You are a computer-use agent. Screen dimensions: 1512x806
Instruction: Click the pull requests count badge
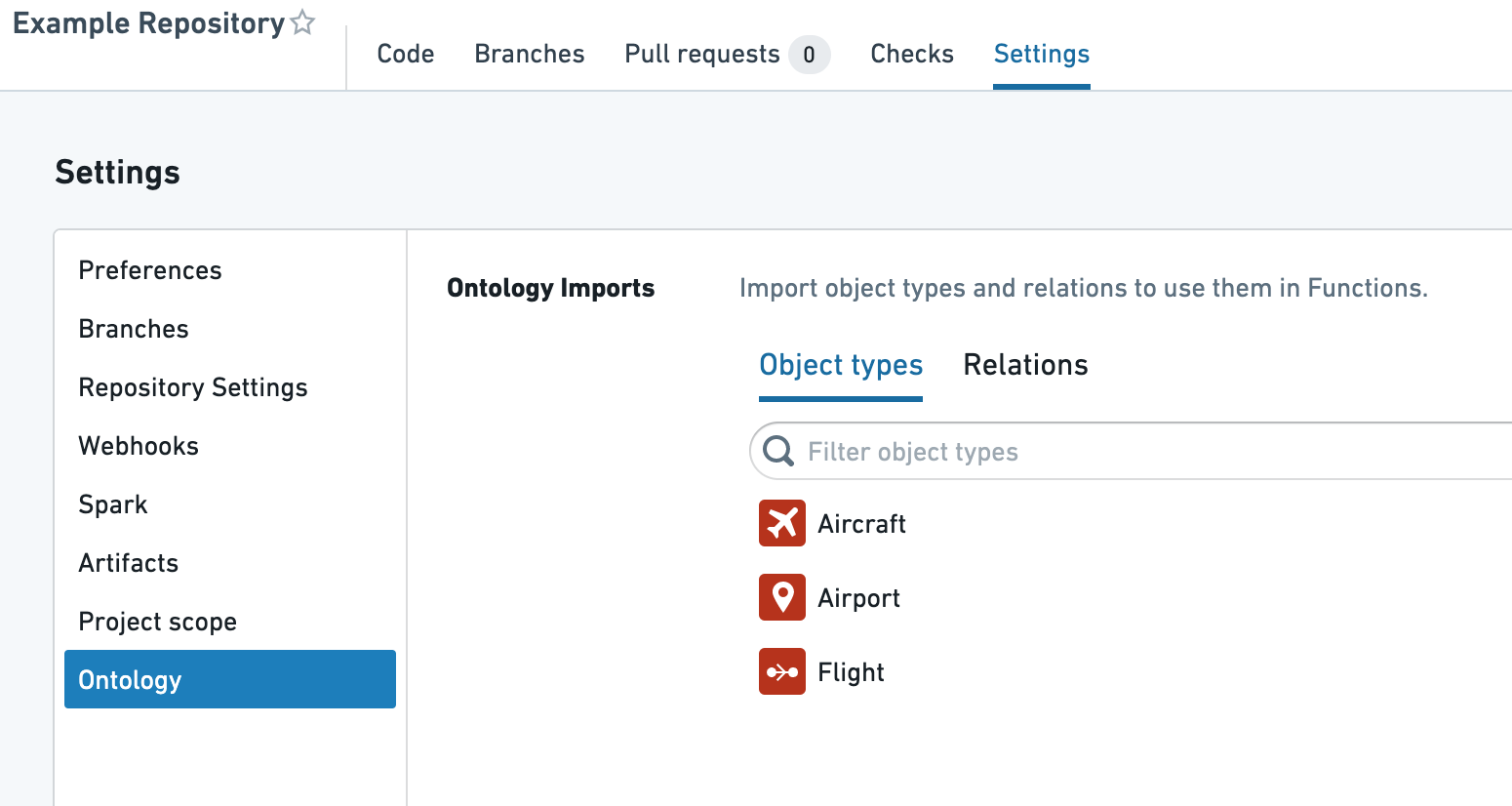(809, 55)
